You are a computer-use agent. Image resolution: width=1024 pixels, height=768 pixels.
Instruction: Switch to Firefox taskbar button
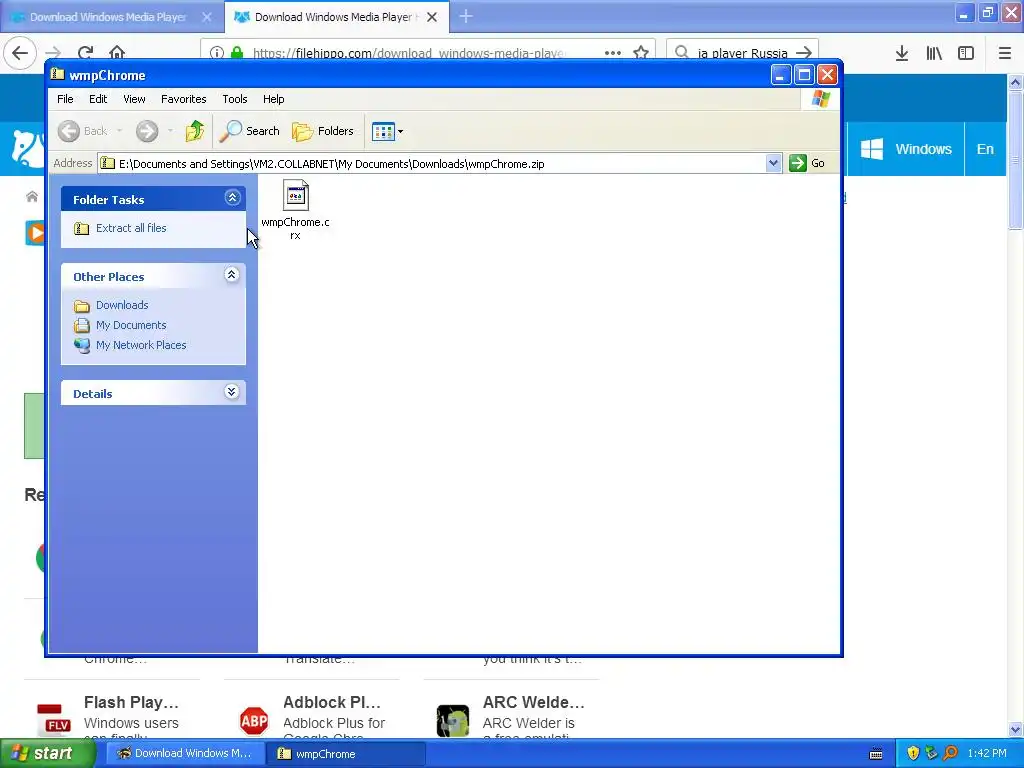click(x=184, y=754)
